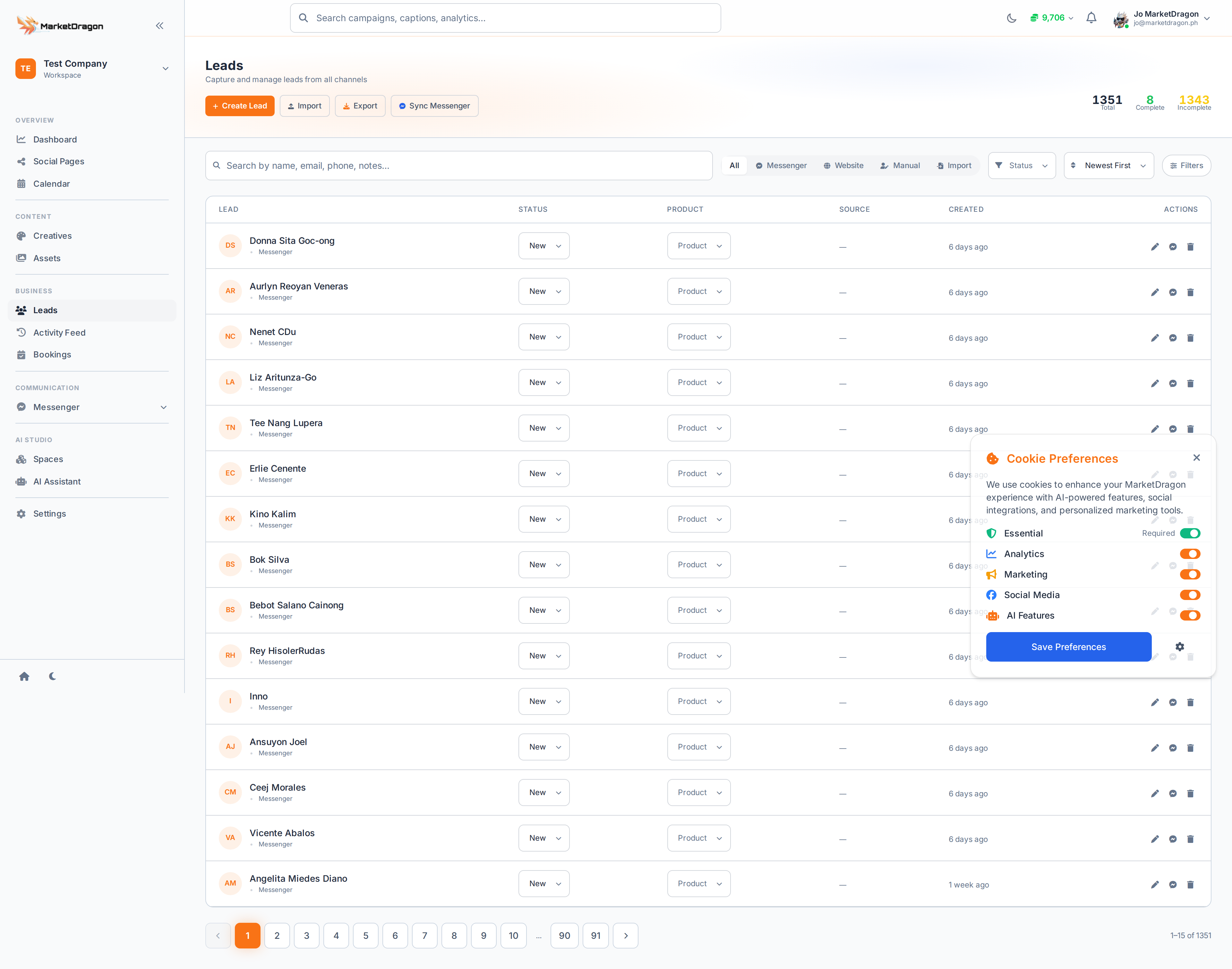The height and width of the screenshot is (969, 1232).
Task: Open Assets in sidebar
Action: [x=92, y=258]
